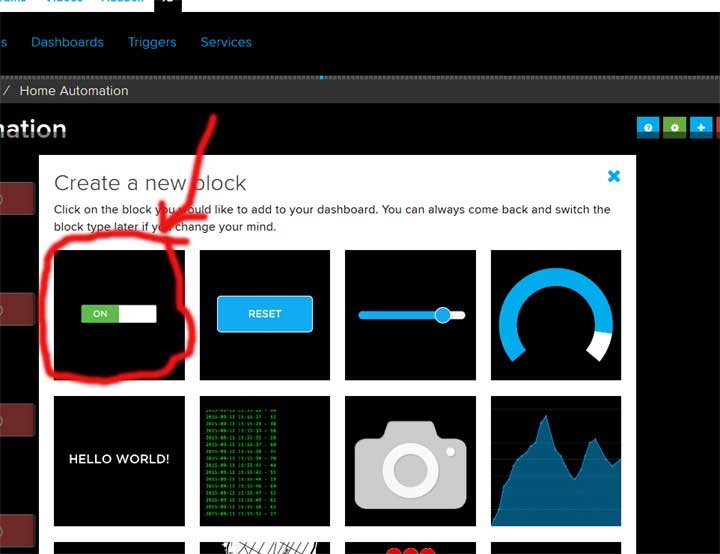Select the blue gauge block
The height and width of the screenshot is (554, 720).
[556, 315]
